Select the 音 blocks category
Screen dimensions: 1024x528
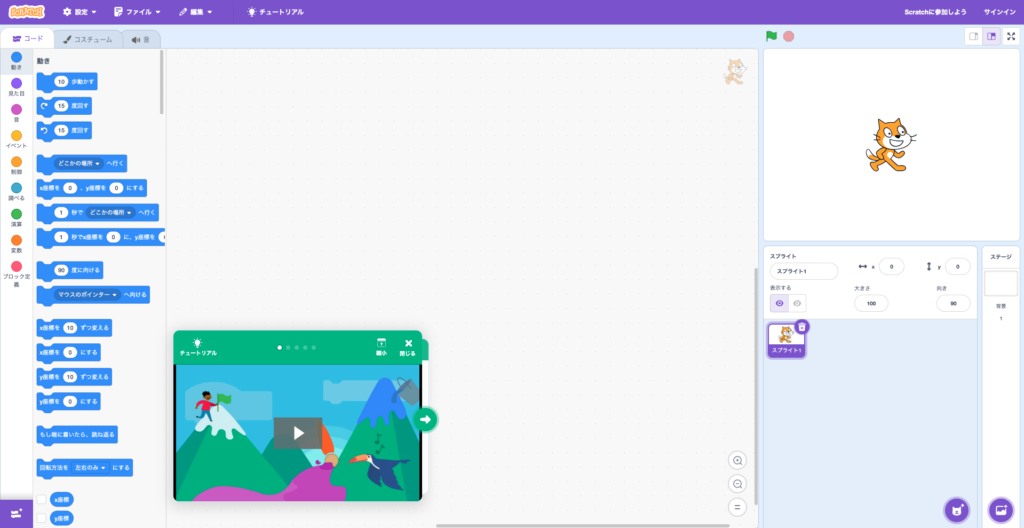[x=16, y=114]
